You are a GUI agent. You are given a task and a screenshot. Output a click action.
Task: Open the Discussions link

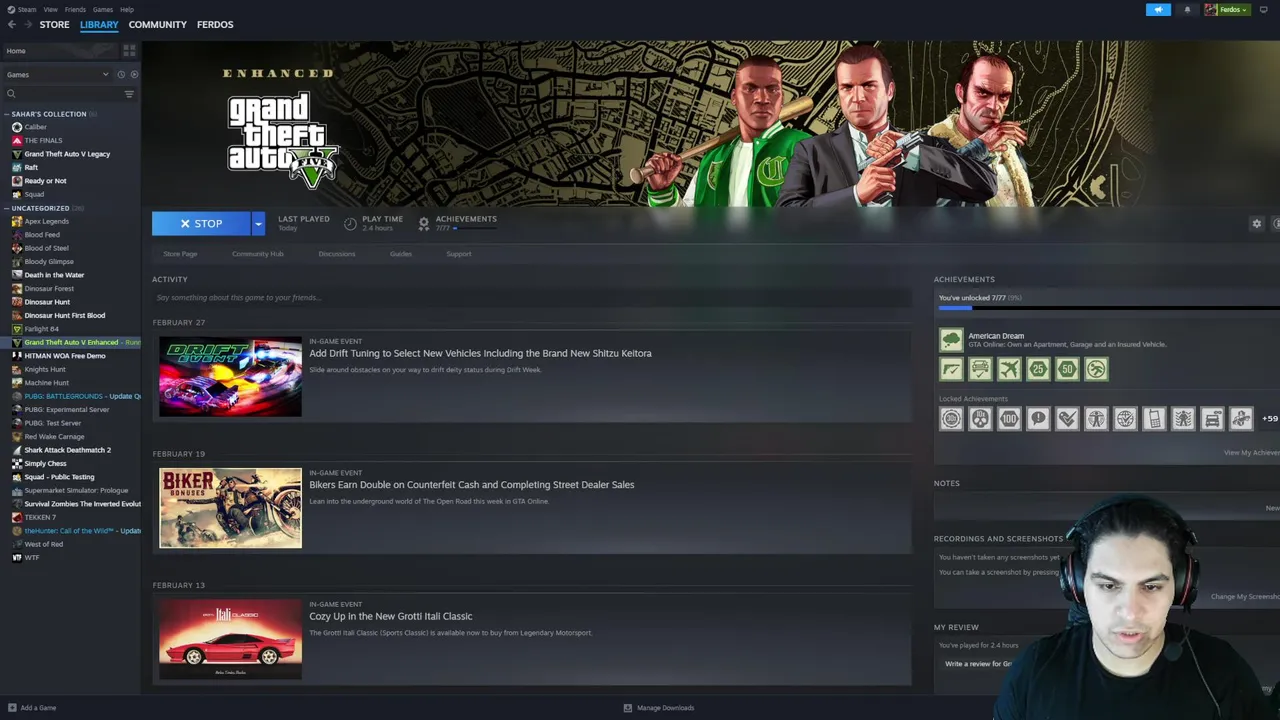tap(337, 254)
